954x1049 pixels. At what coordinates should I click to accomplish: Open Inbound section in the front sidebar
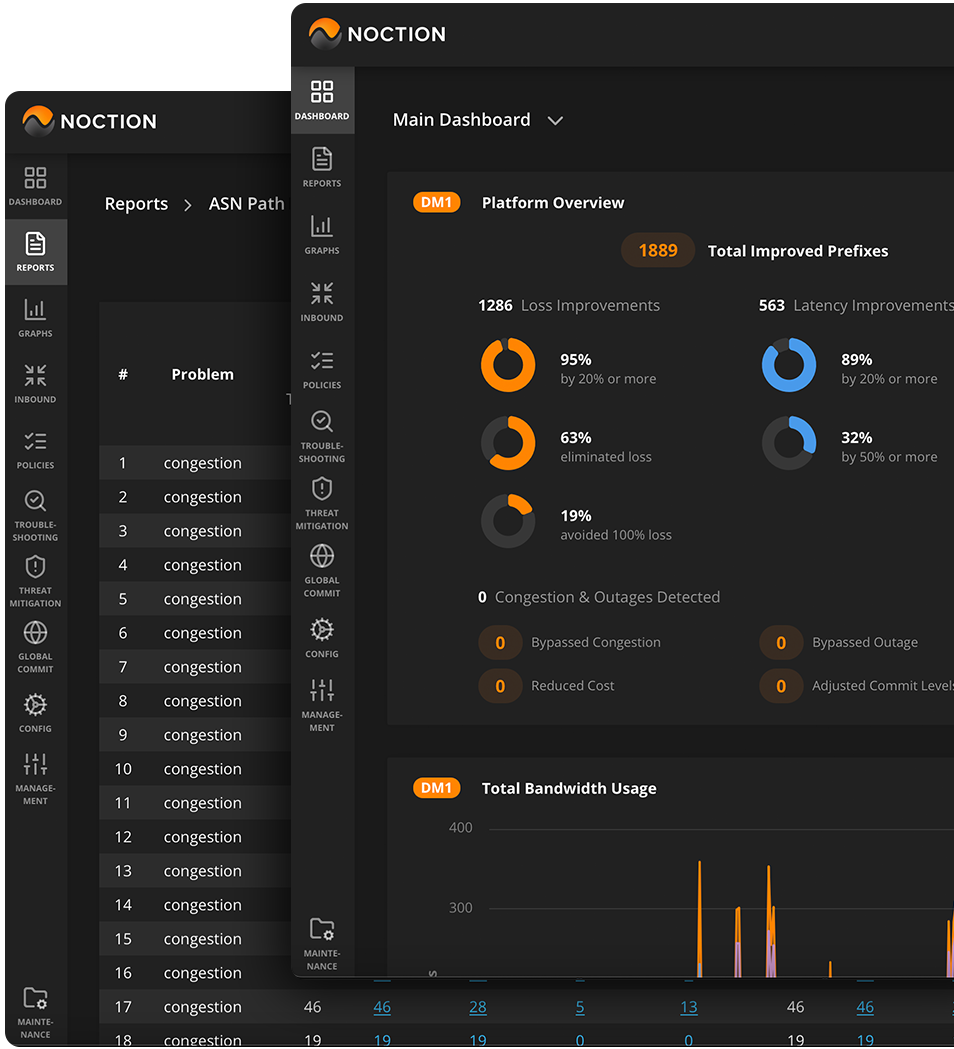point(322,301)
